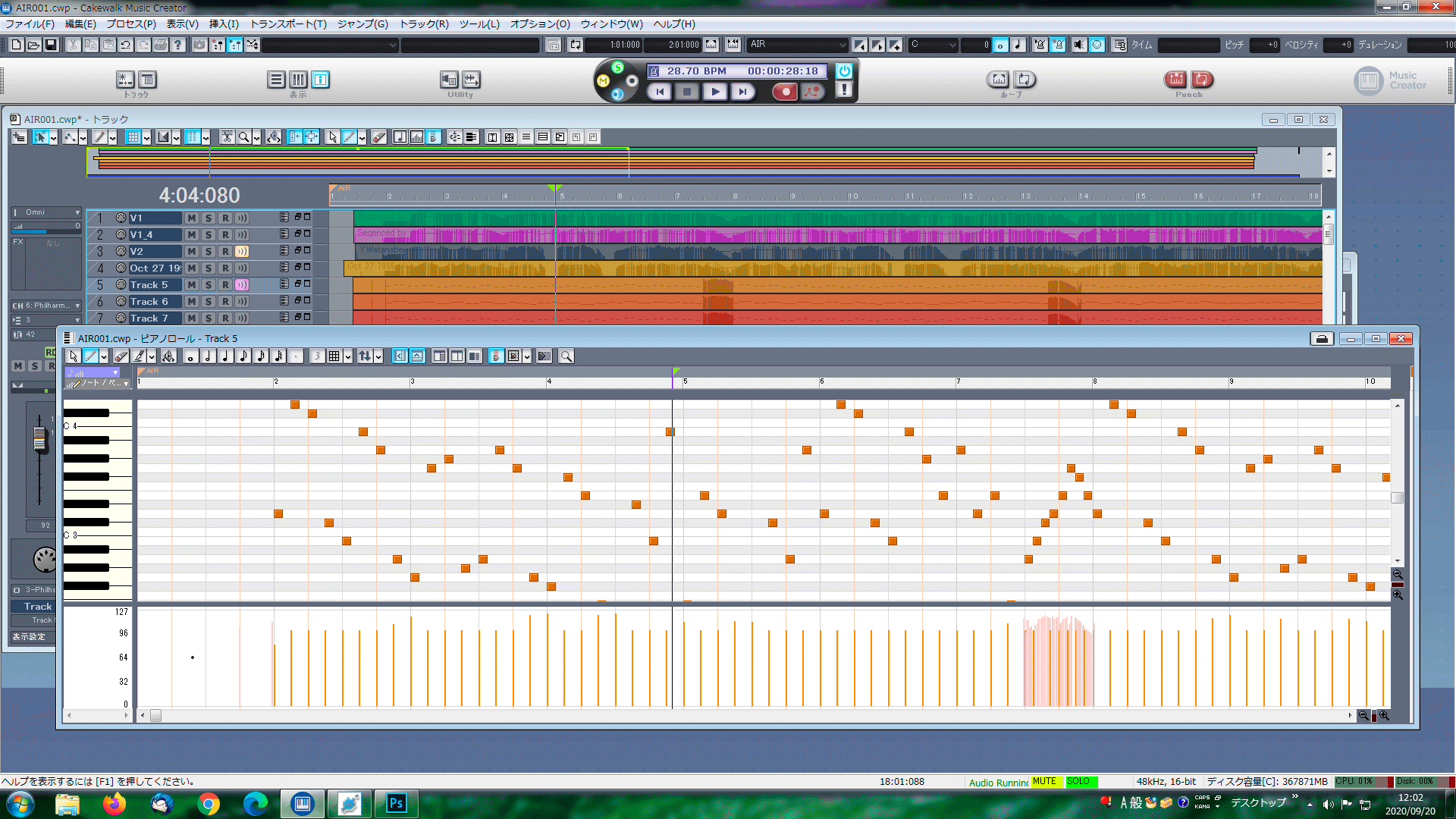Solo Track 5
1456x819 pixels.
pos(208,285)
